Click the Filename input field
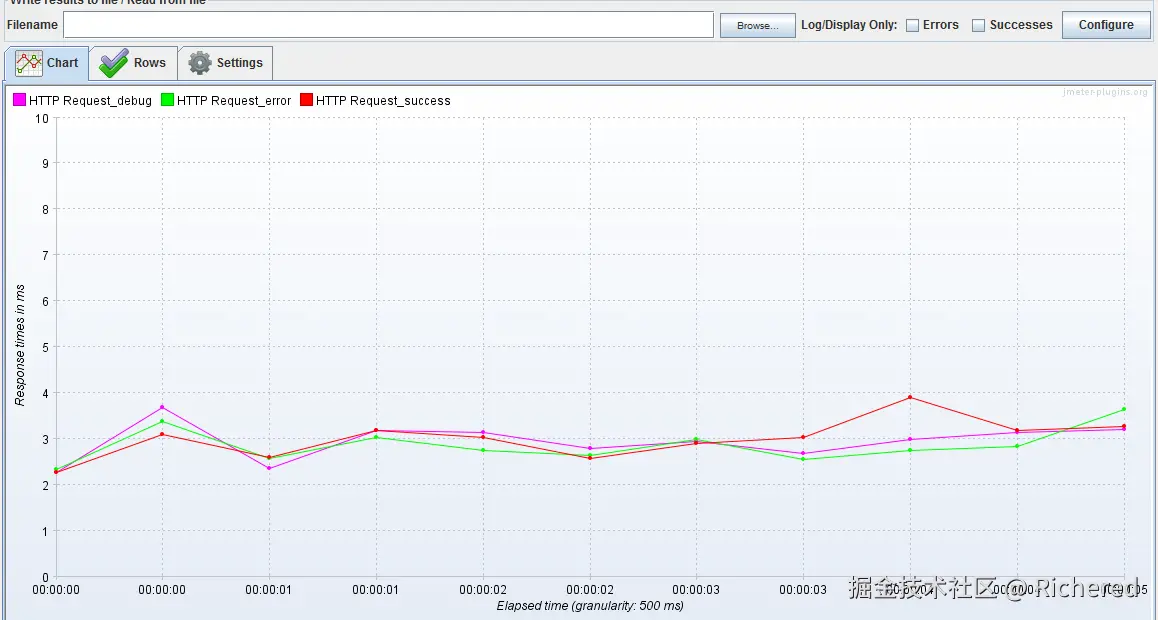Image resolution: width=1158 pixels, height=620 pixels. tap(388, 24)
